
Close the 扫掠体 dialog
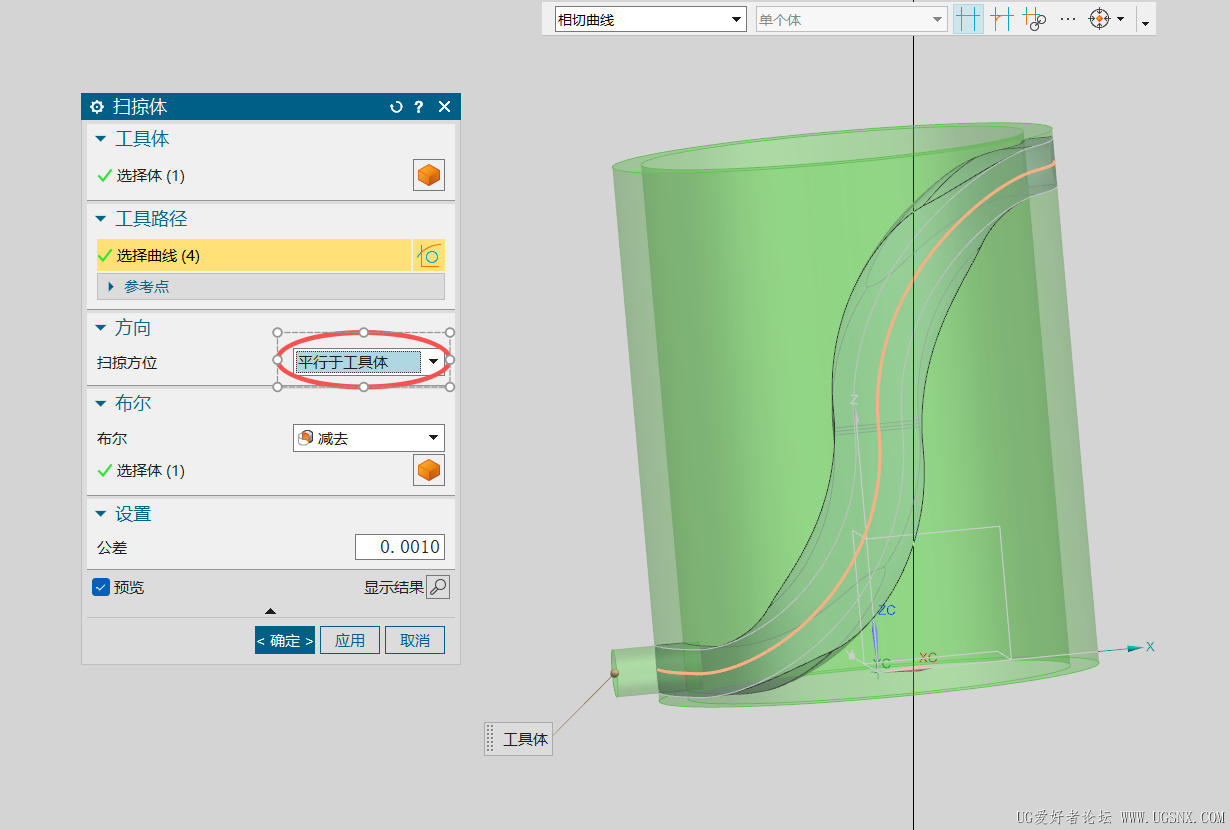pyautogui.click(x=445, y=107)
